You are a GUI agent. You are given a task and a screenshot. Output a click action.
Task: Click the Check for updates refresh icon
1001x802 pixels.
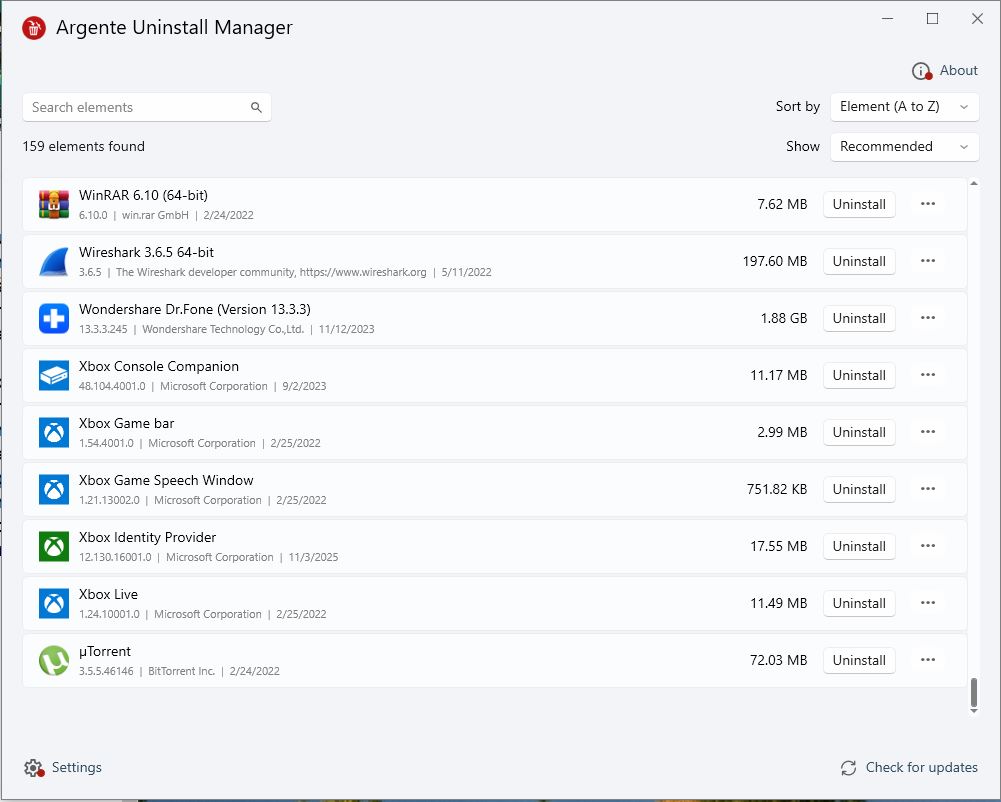pos(848,768)
